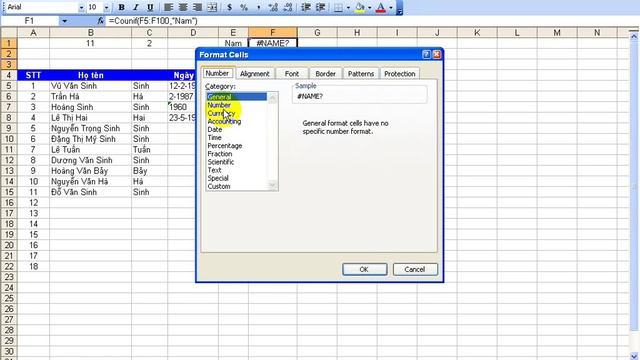Click Decrease Decimal icon
640x360 pixels.
coord(287,7)
